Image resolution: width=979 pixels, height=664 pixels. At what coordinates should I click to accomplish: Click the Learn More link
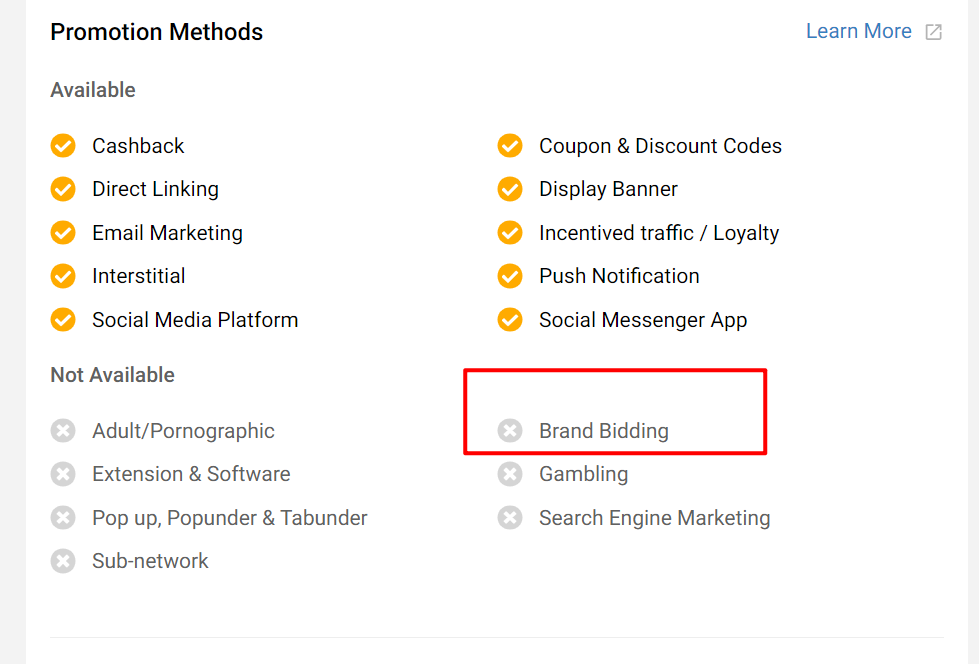click(x=858, y=31)
